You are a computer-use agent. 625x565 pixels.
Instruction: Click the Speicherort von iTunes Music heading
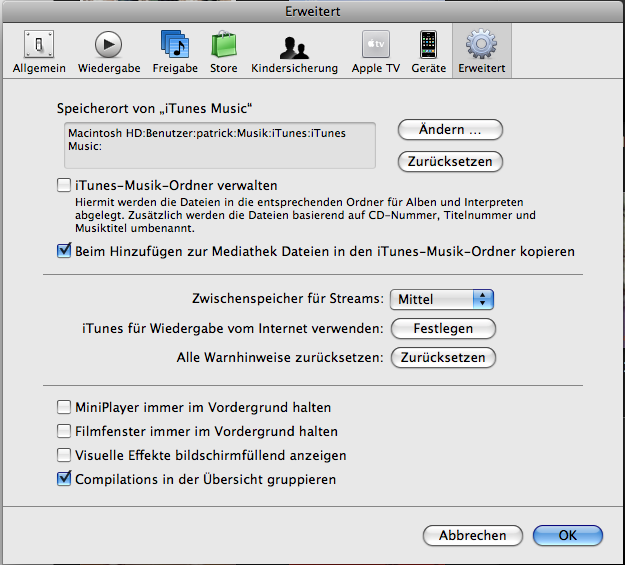point(155,108)
